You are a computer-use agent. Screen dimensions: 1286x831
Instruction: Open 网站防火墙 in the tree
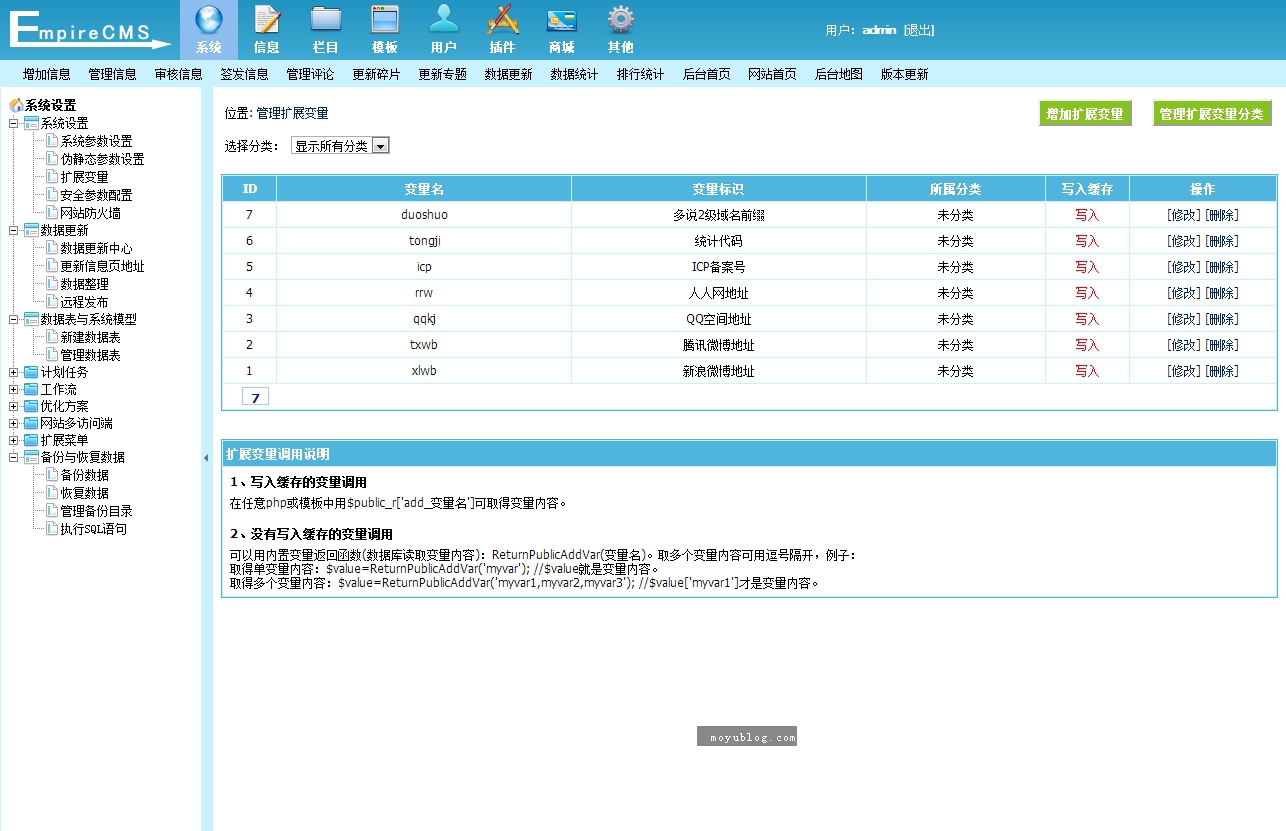(x=90, y=213)
